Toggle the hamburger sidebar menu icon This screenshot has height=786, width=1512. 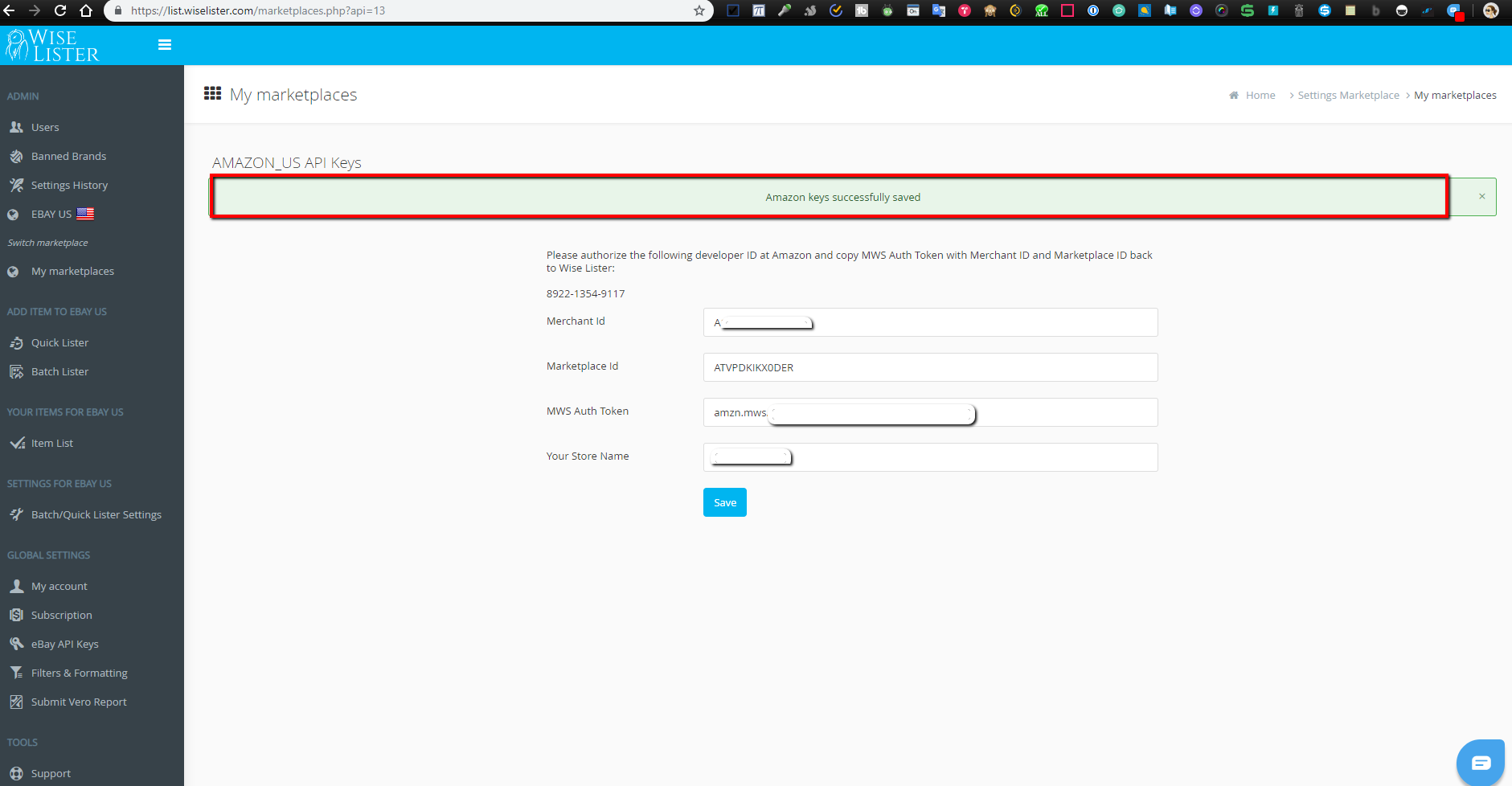pyautogui.click(x=165, y=45)
